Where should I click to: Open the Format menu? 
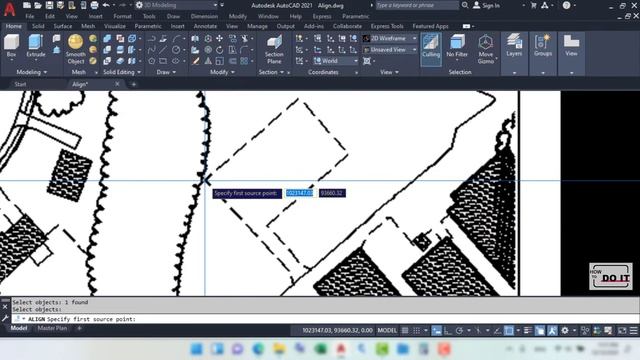click(122, 16)
